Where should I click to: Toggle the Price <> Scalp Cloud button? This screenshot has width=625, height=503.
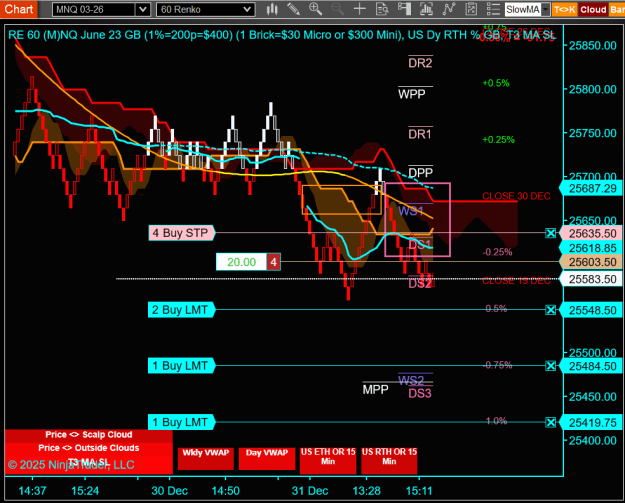coord(88,435)
